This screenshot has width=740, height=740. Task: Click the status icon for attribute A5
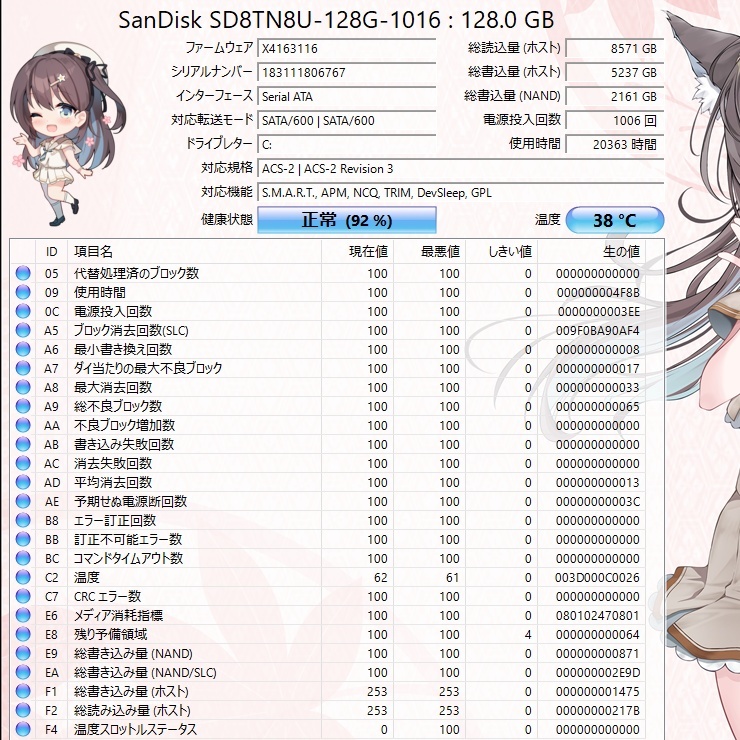point(23,330)
